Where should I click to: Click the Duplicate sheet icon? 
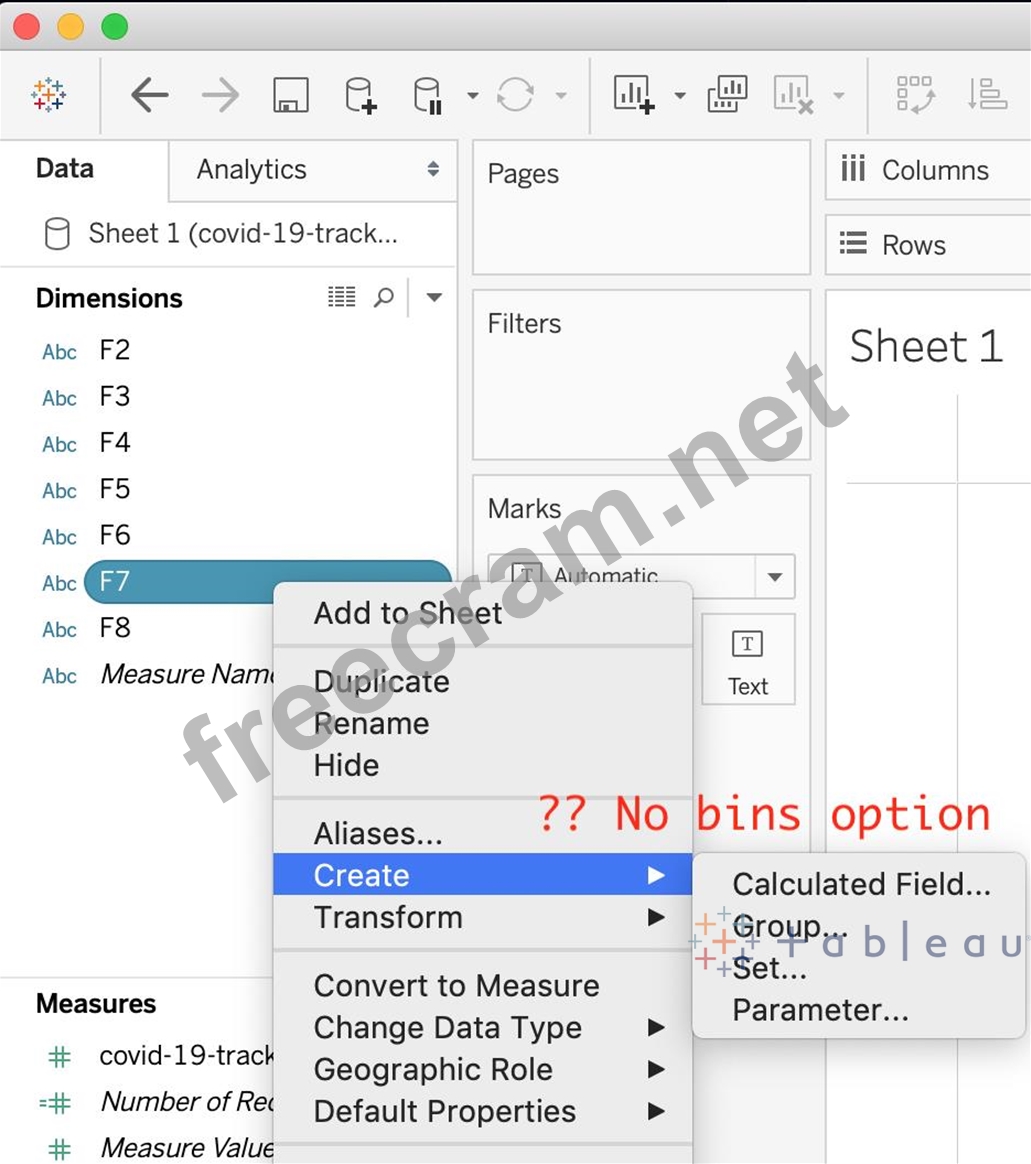coord(727,95)
